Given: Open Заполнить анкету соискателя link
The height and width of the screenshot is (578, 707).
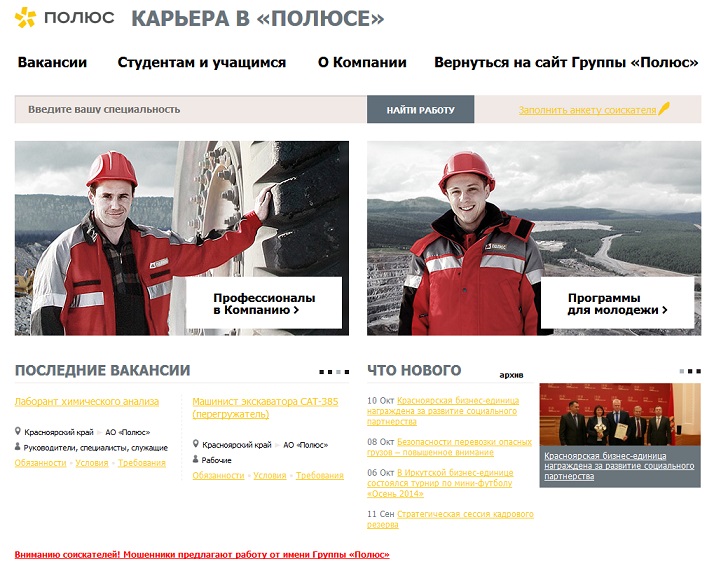Looking at the screenshot, I should pos(587,110).
